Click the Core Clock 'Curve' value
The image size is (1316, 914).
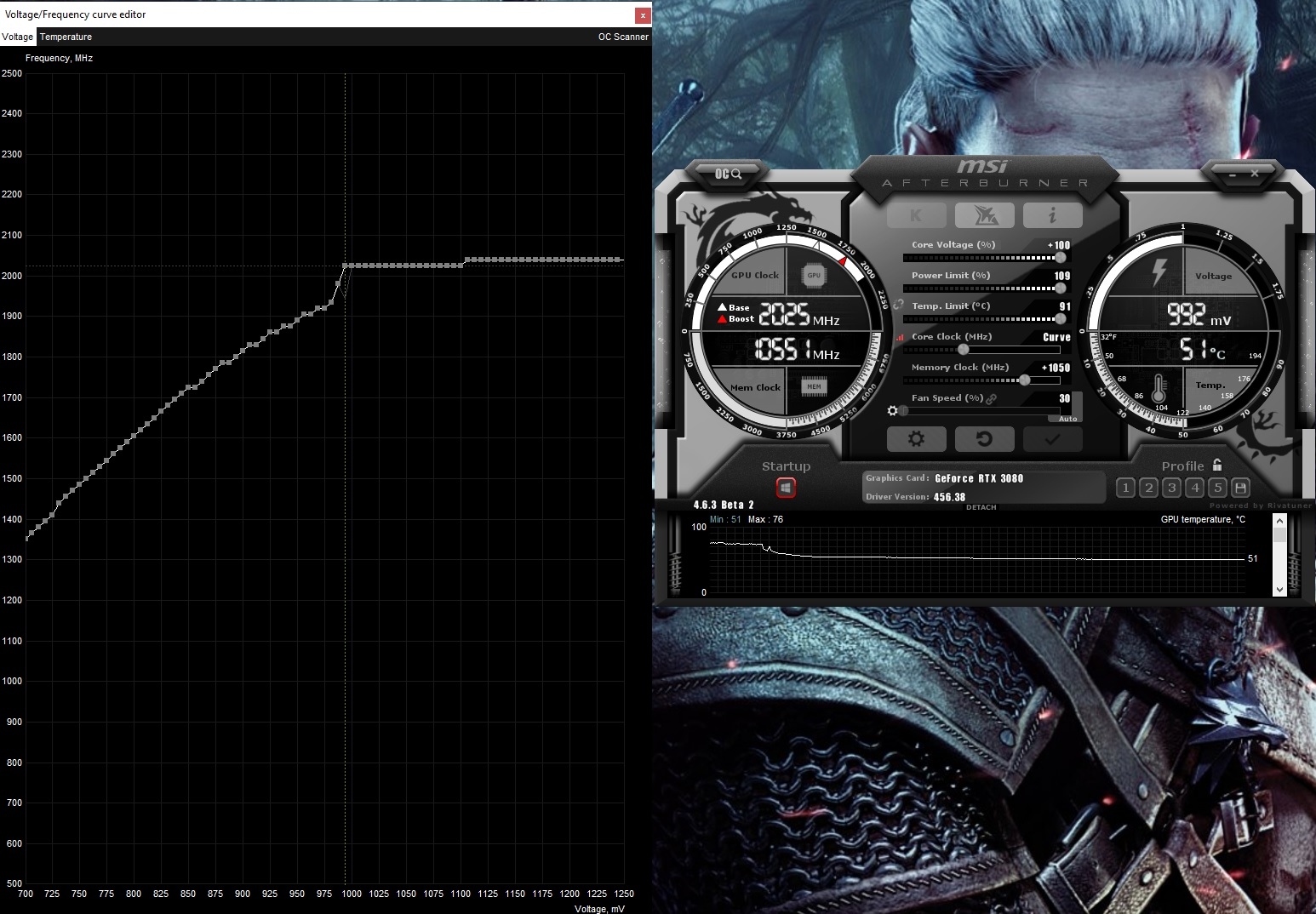(x=1056, y=337)
